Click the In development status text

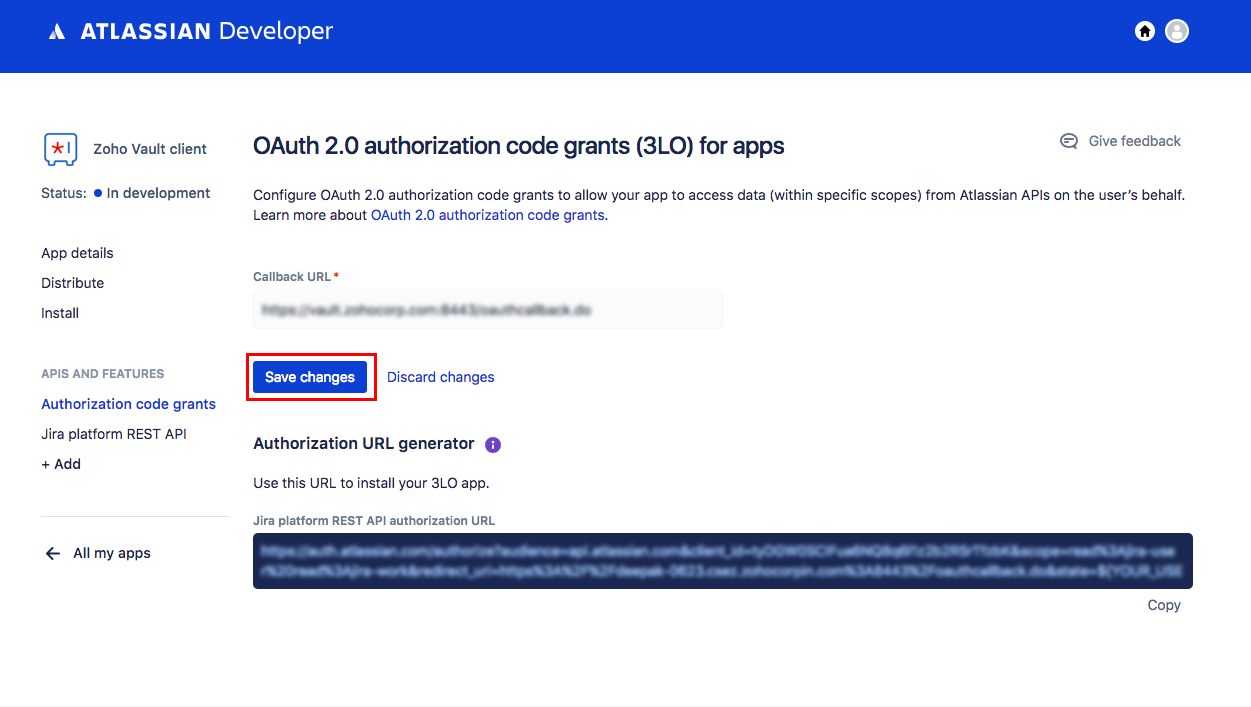click(x=158, y=193)
